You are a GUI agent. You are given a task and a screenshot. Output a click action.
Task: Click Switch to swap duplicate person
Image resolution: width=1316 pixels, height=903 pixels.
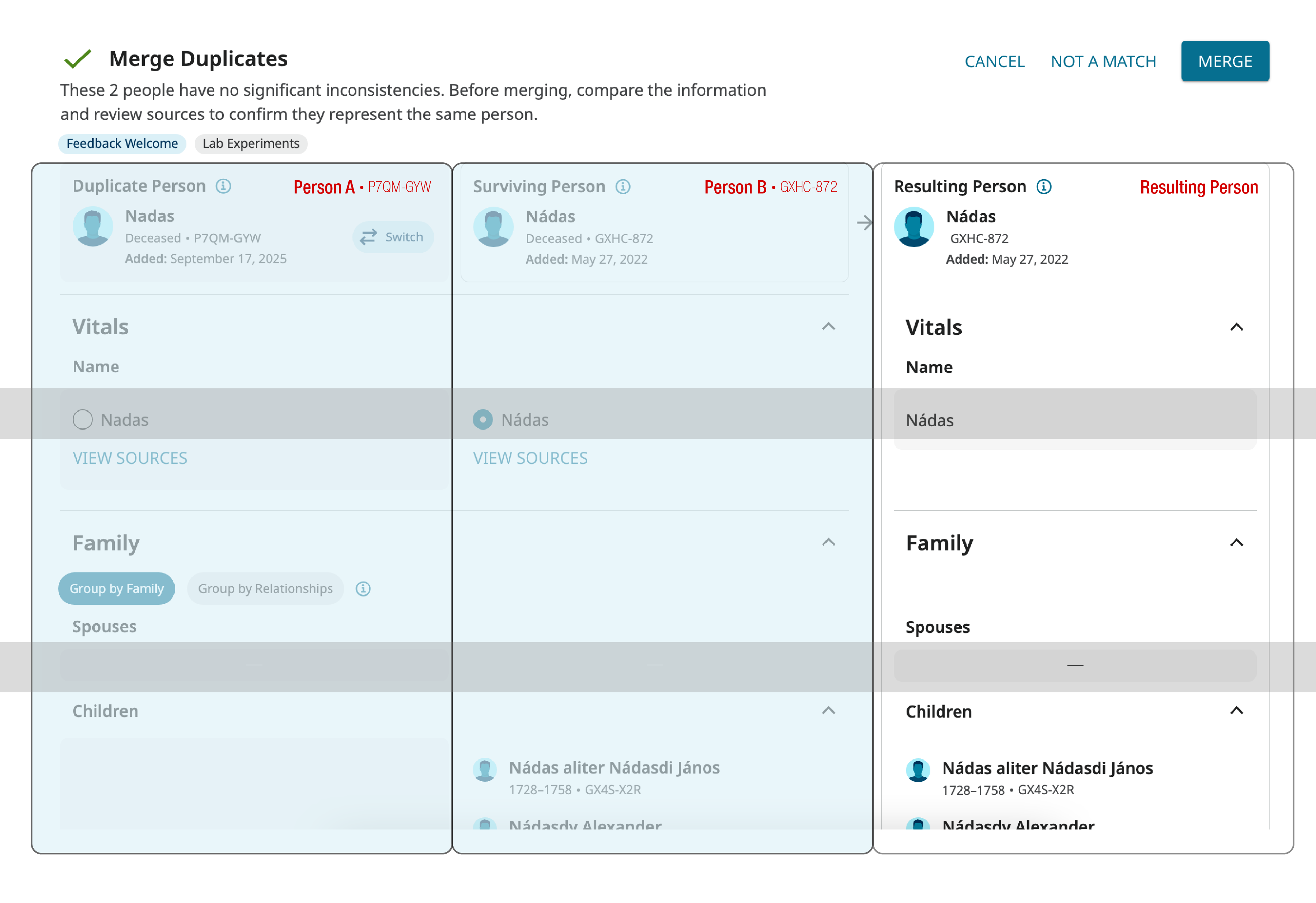pos(392,237)
